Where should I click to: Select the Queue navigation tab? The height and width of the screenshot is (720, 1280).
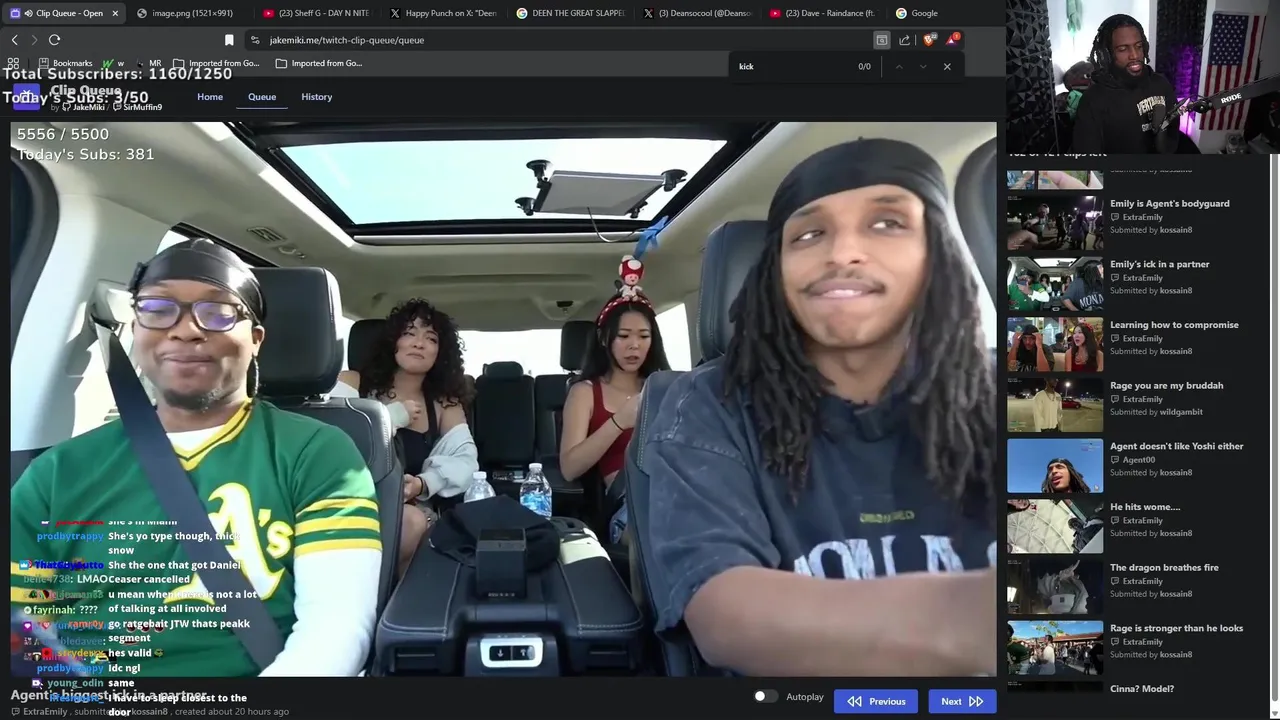pos(262,97)
